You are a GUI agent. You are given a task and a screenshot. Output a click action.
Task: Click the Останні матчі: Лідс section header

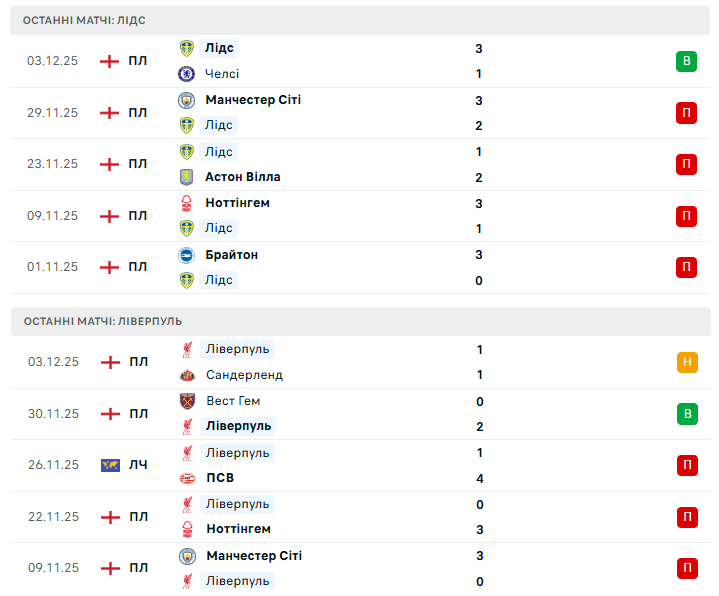pos(360,20)
